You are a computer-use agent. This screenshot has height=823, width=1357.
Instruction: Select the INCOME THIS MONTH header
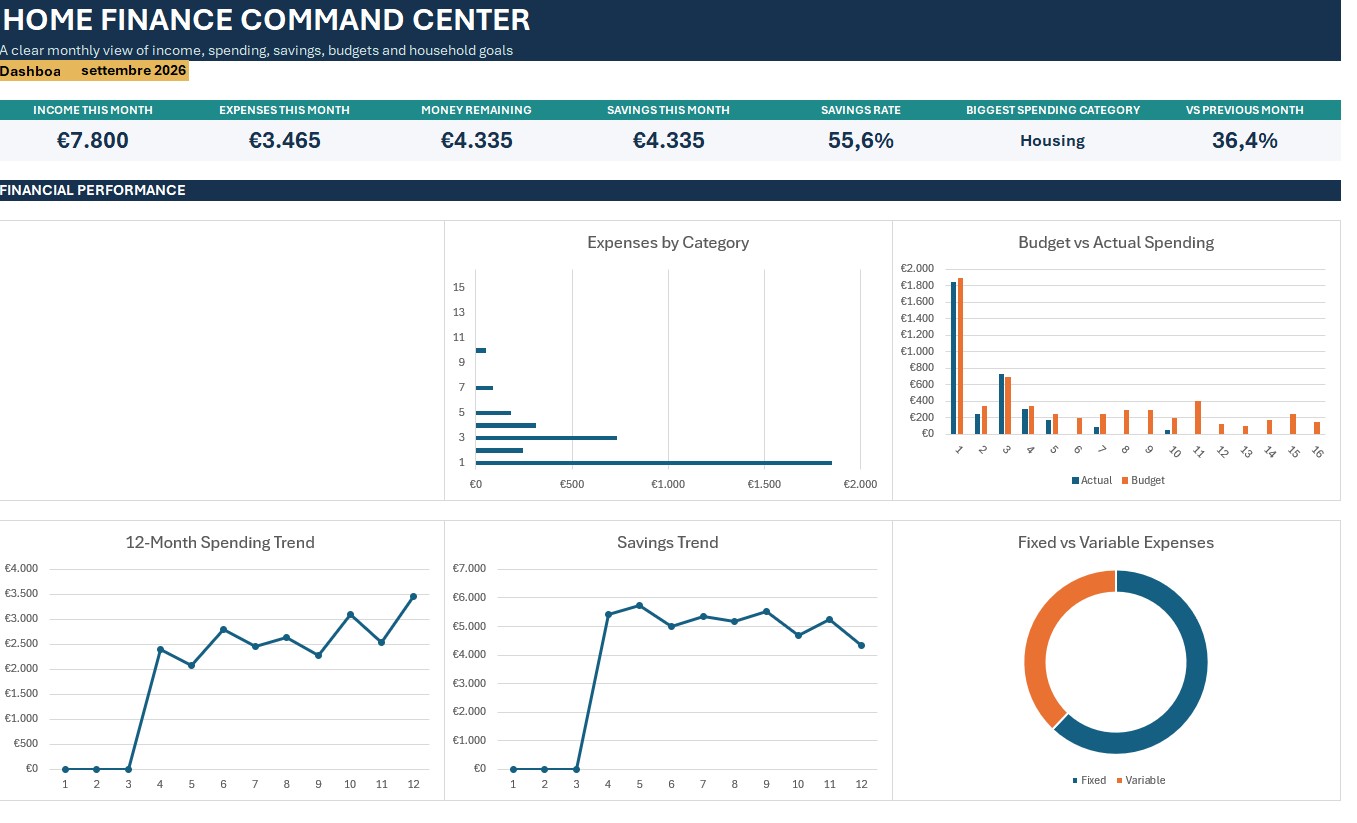pos(93,110)
